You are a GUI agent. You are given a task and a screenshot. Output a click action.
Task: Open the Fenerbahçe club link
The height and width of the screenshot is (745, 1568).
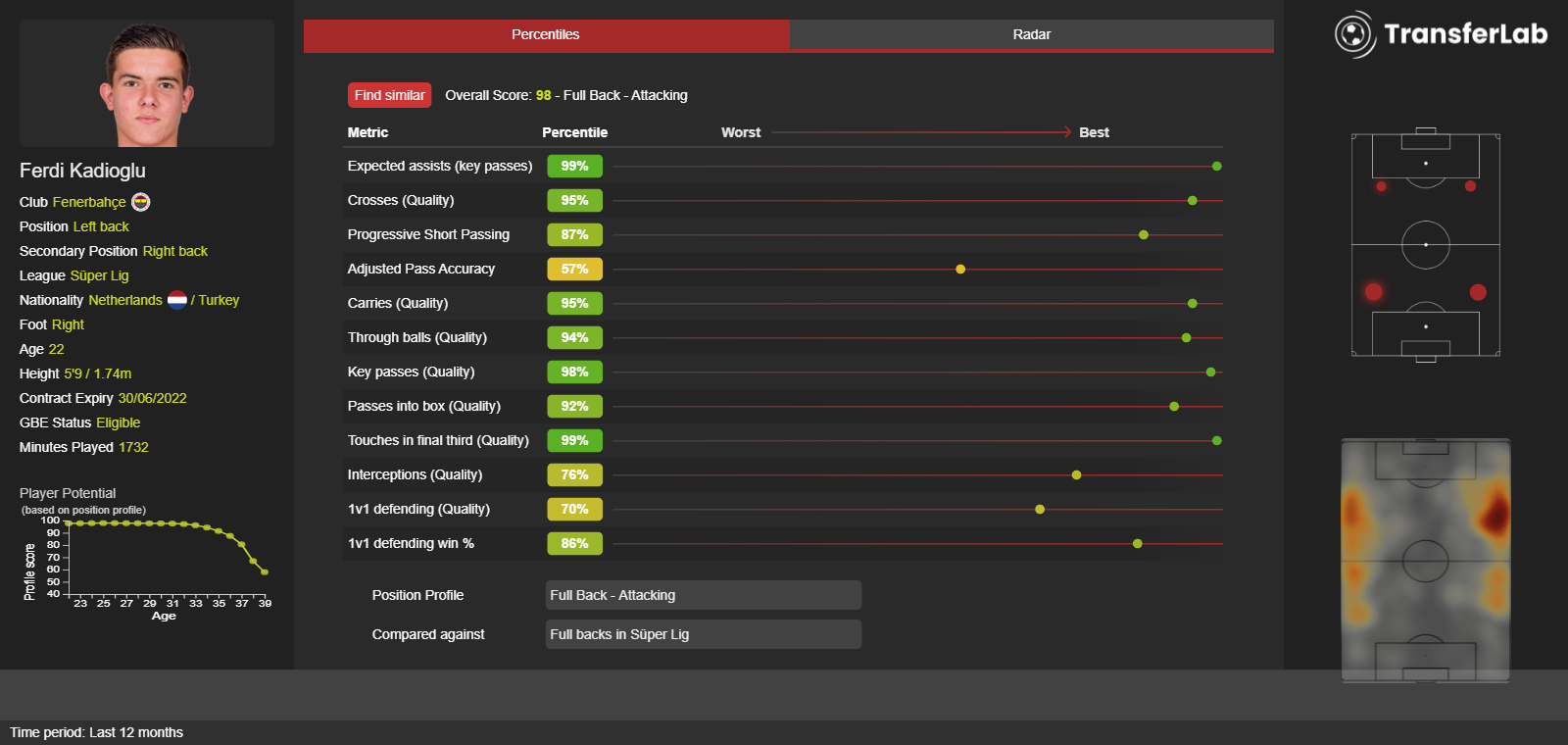(x=89, y=202)
